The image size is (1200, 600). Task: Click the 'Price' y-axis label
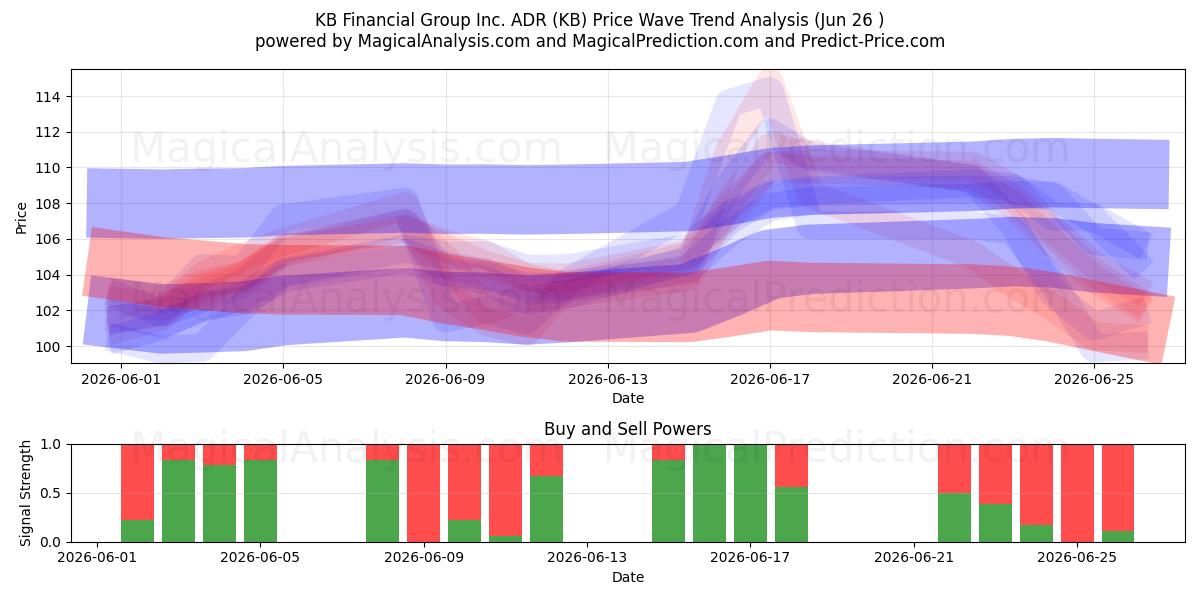[22, 216]
